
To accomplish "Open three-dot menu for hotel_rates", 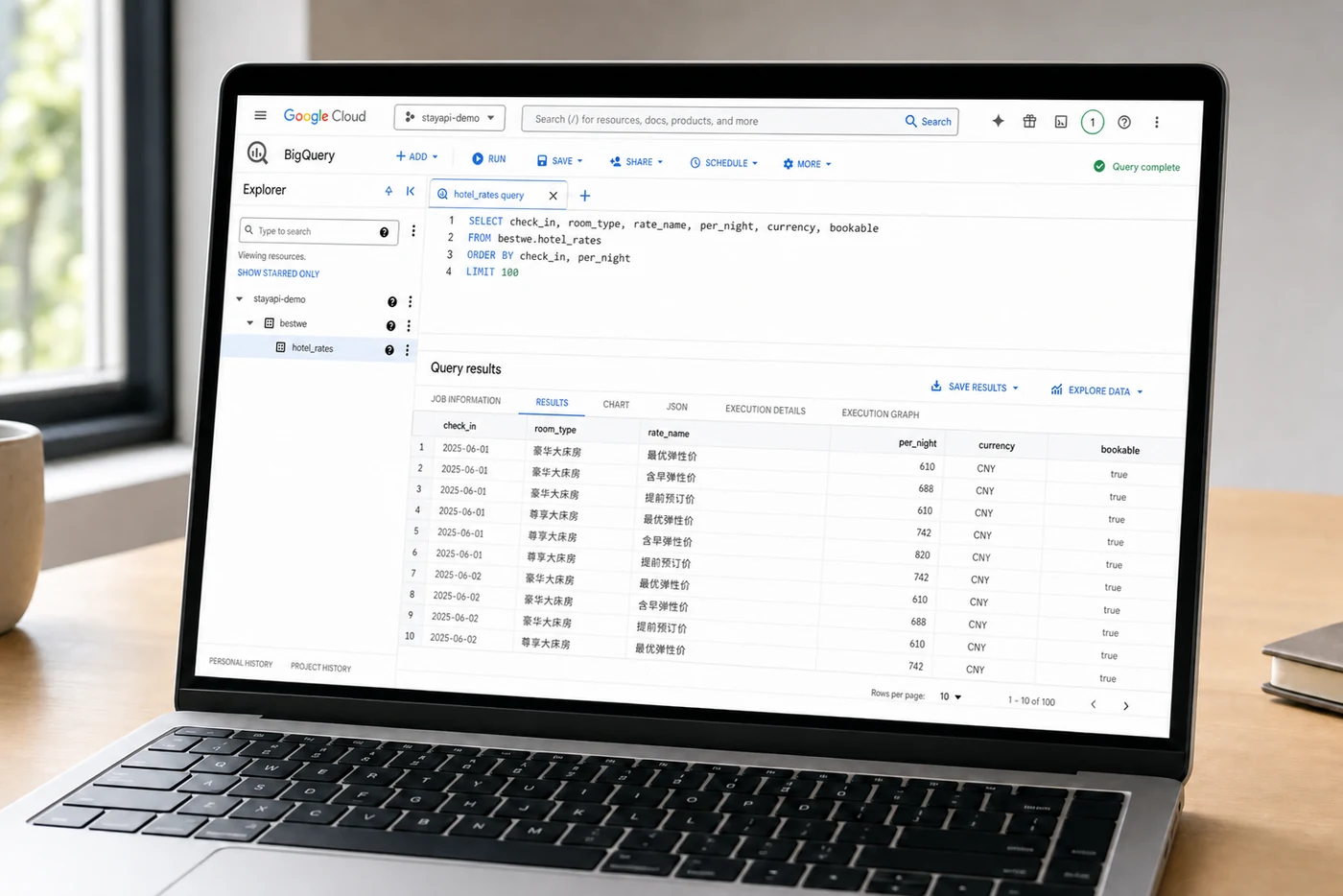I will pyautogui.click(x=408, y=350).
